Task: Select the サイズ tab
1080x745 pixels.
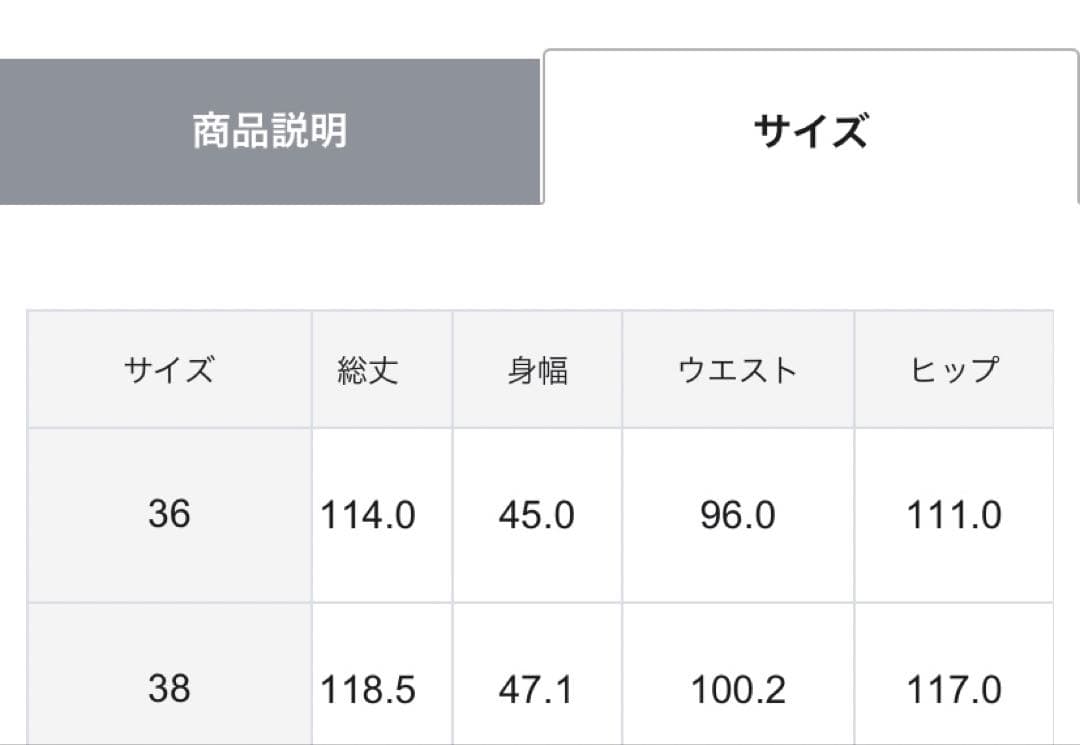Action: (x=810, y=131)
